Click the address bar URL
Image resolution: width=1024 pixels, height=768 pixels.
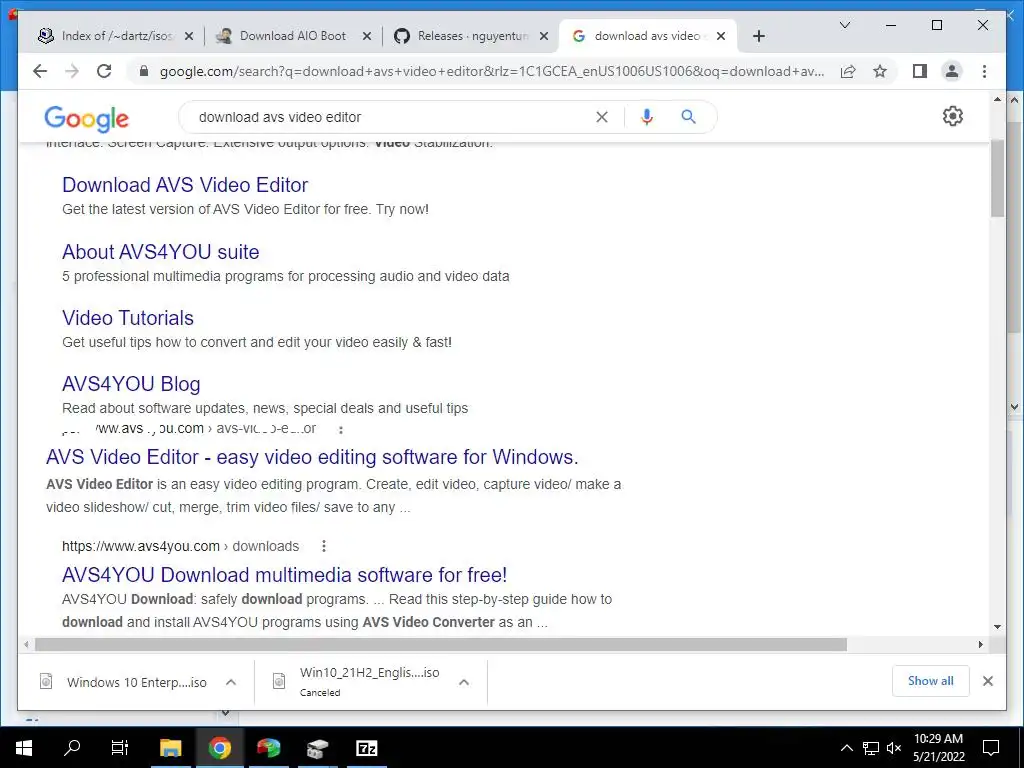[491, 71]
